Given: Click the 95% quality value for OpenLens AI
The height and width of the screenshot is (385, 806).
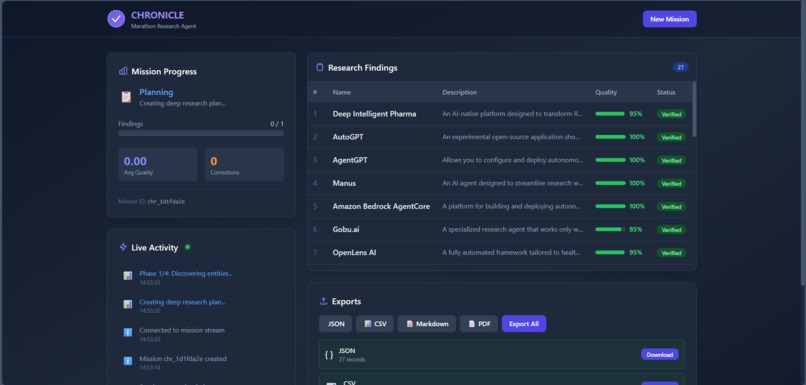Looking at the screenshot, I should click(635, 253).
